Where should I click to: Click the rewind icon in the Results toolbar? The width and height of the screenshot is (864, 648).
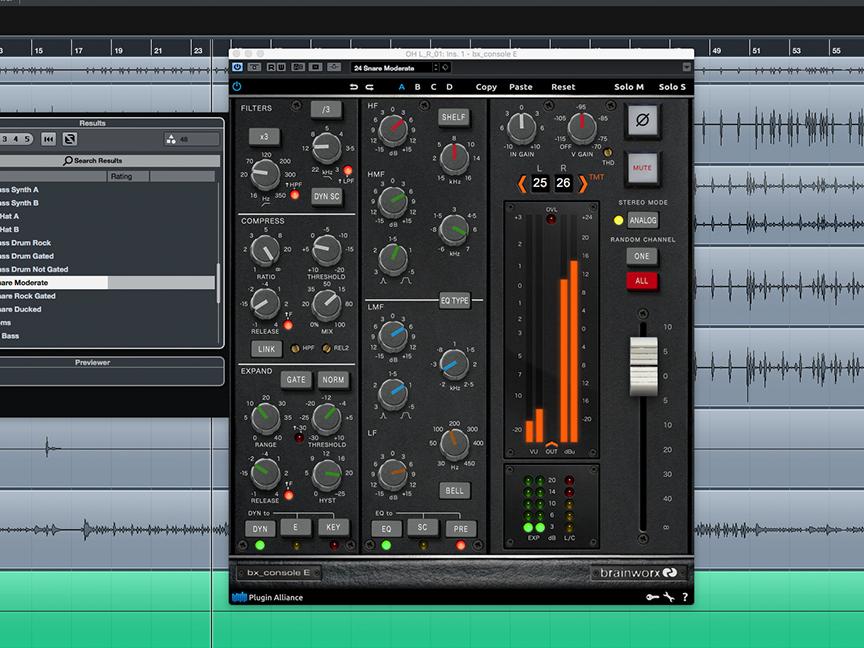[x=47, y=139]
